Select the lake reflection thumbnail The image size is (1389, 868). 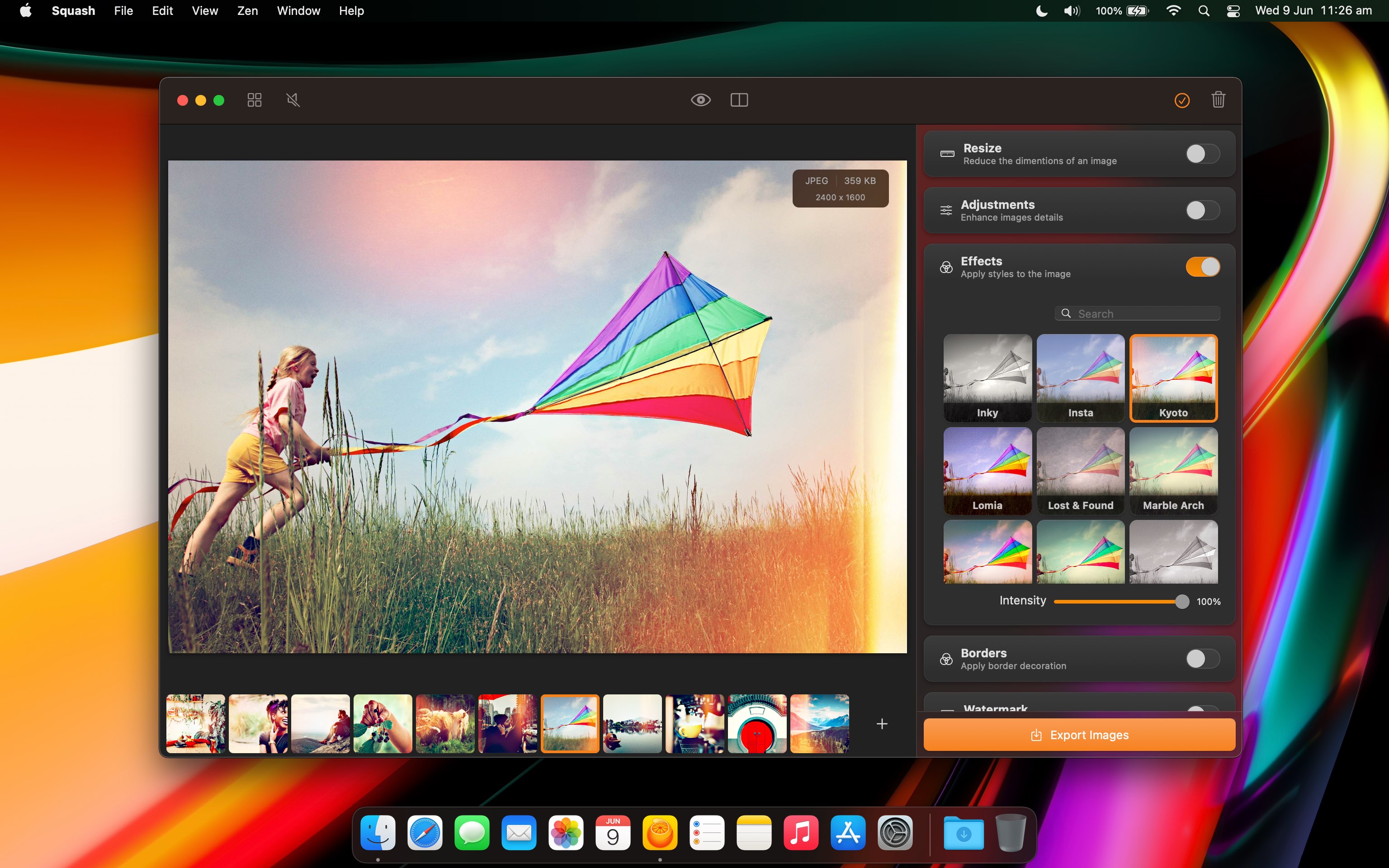click(x=633, y=724)
